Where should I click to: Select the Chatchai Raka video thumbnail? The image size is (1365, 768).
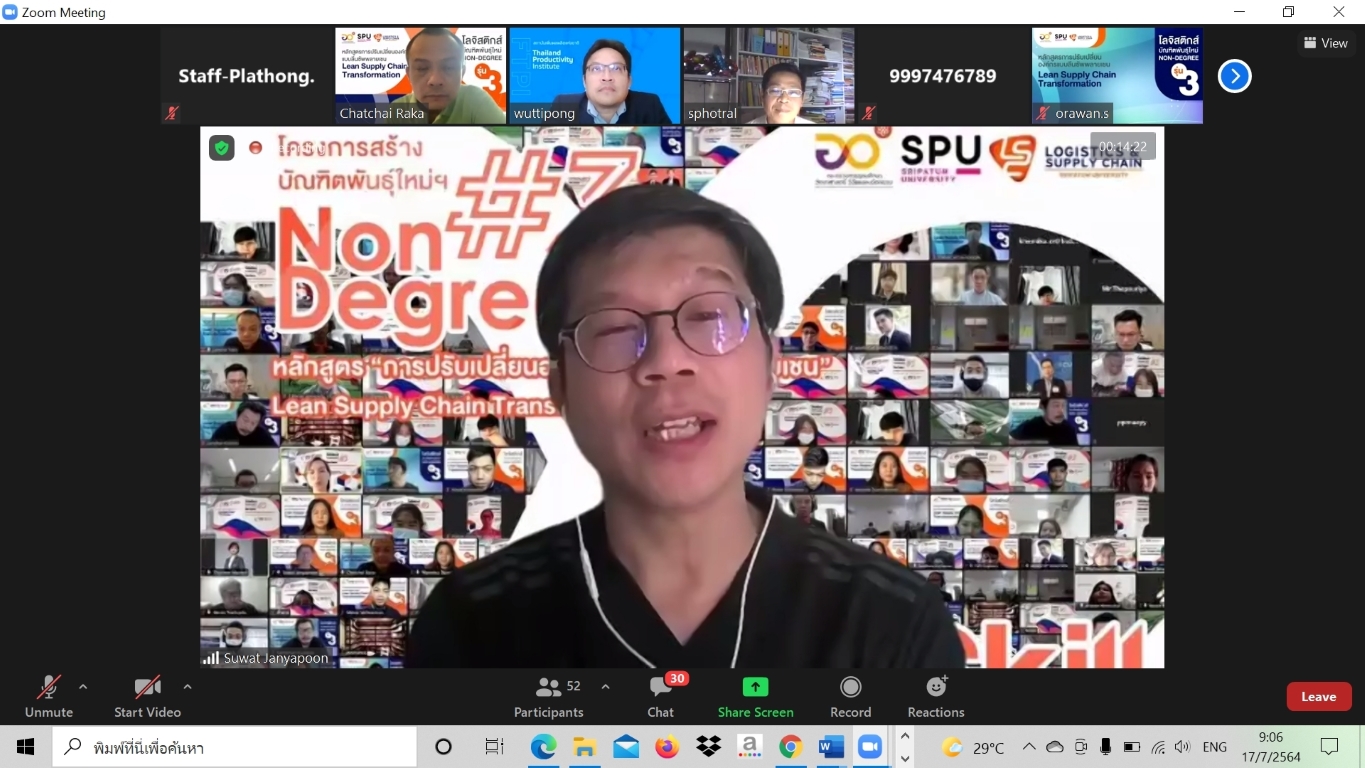(x=420, y=76)
